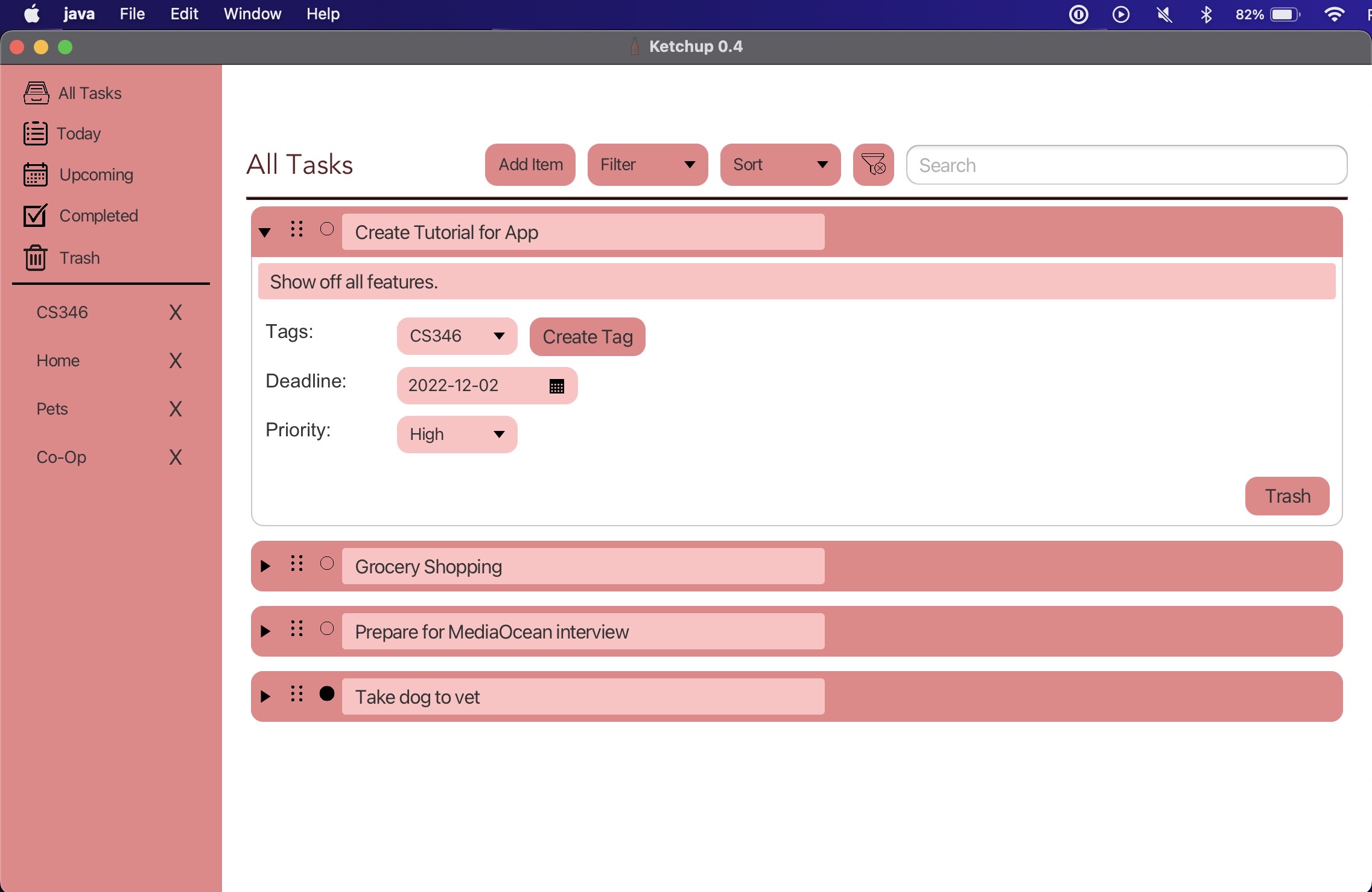Open the Upcoming calendar icon
Image resolution: width=1372 pixels, height=892 pixels.
coord(36,174)
